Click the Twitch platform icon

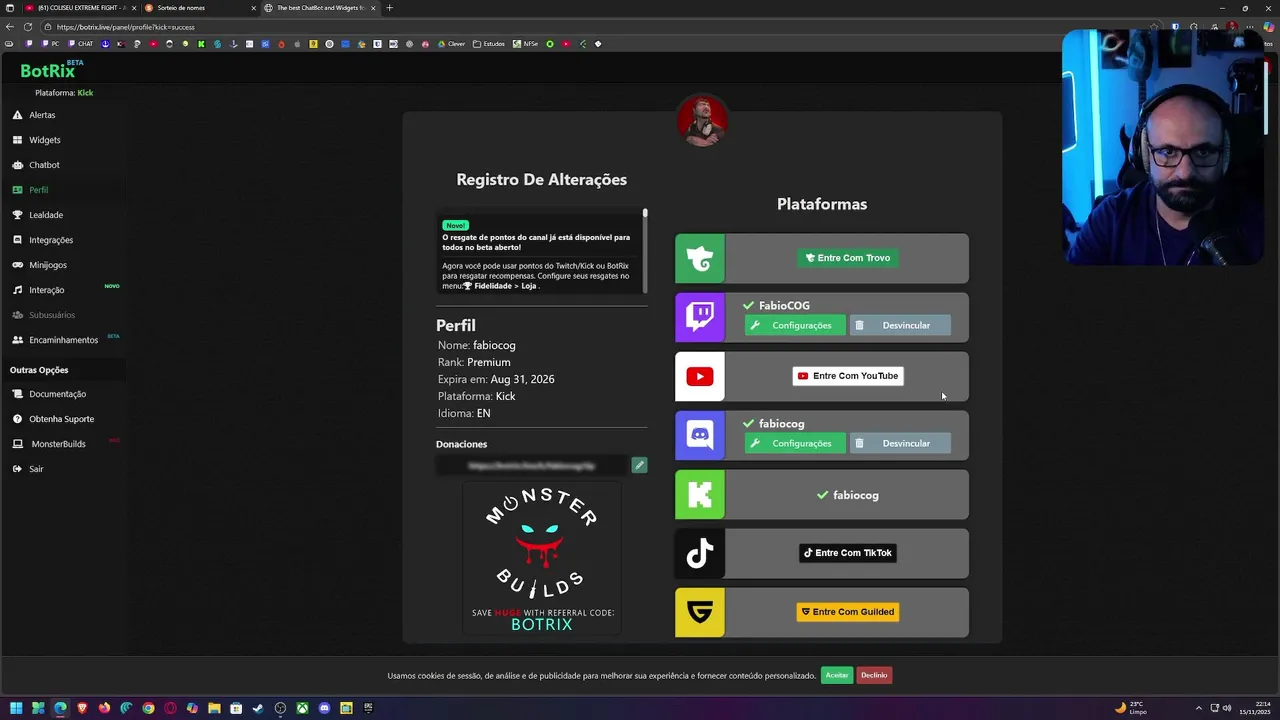click(700, 317)
